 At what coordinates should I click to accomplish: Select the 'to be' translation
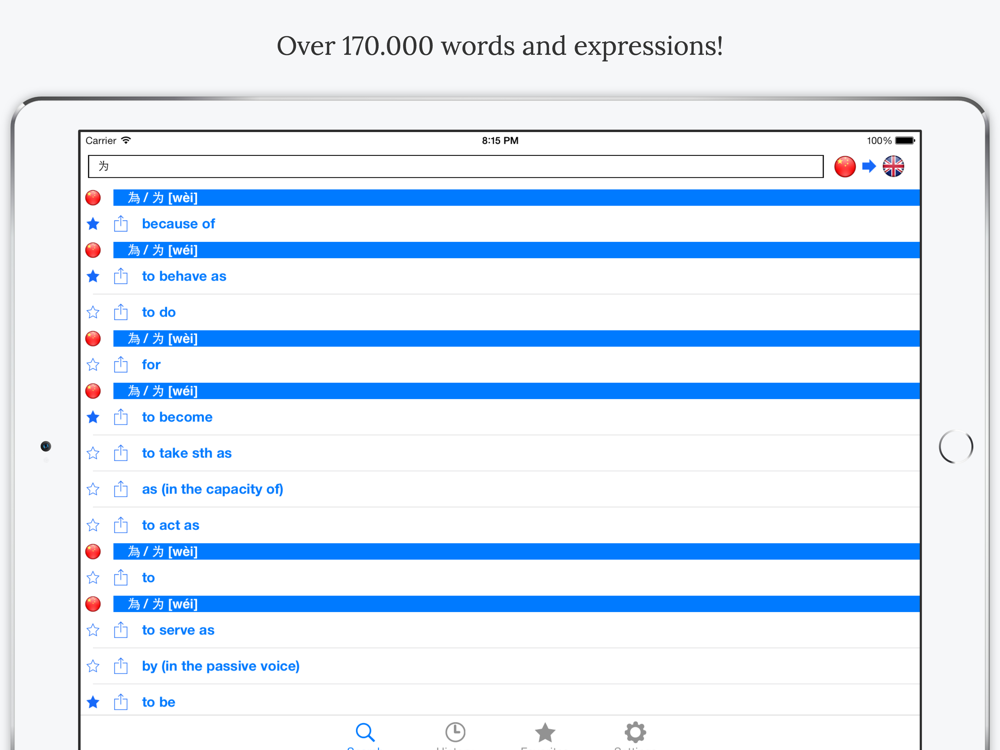point(158,702)
